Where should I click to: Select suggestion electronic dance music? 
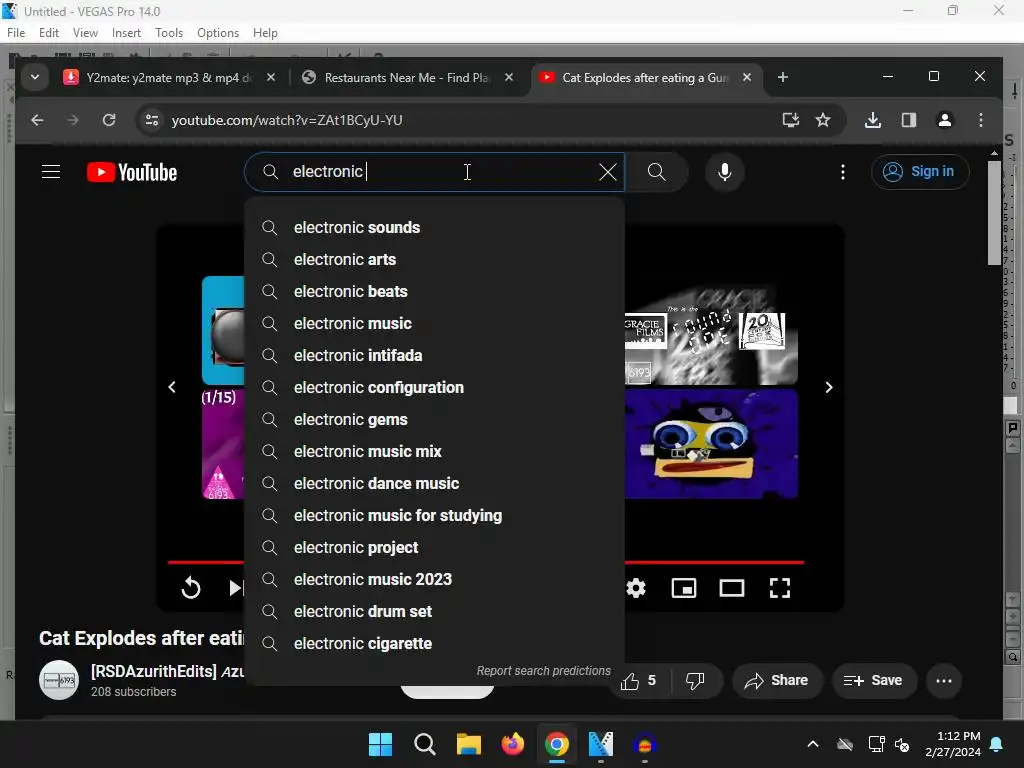click(x=434, y=483)
